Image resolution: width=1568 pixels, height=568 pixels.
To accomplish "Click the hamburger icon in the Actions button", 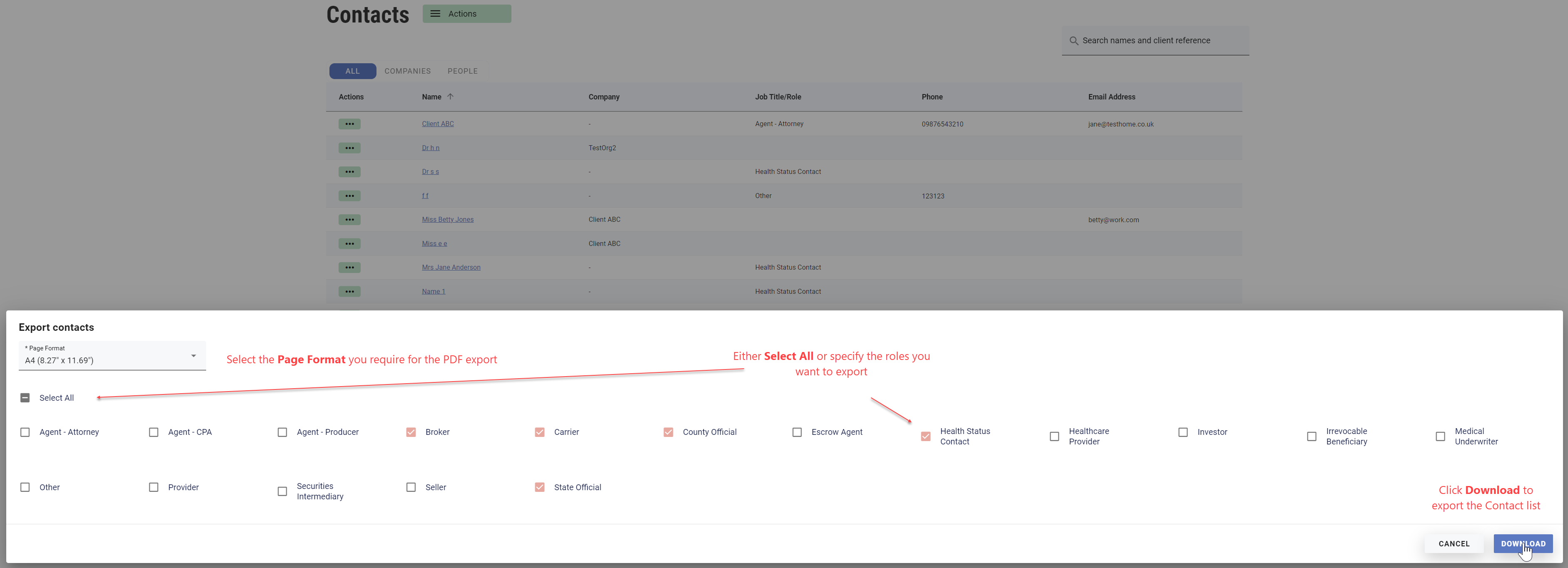I will 435,14.
